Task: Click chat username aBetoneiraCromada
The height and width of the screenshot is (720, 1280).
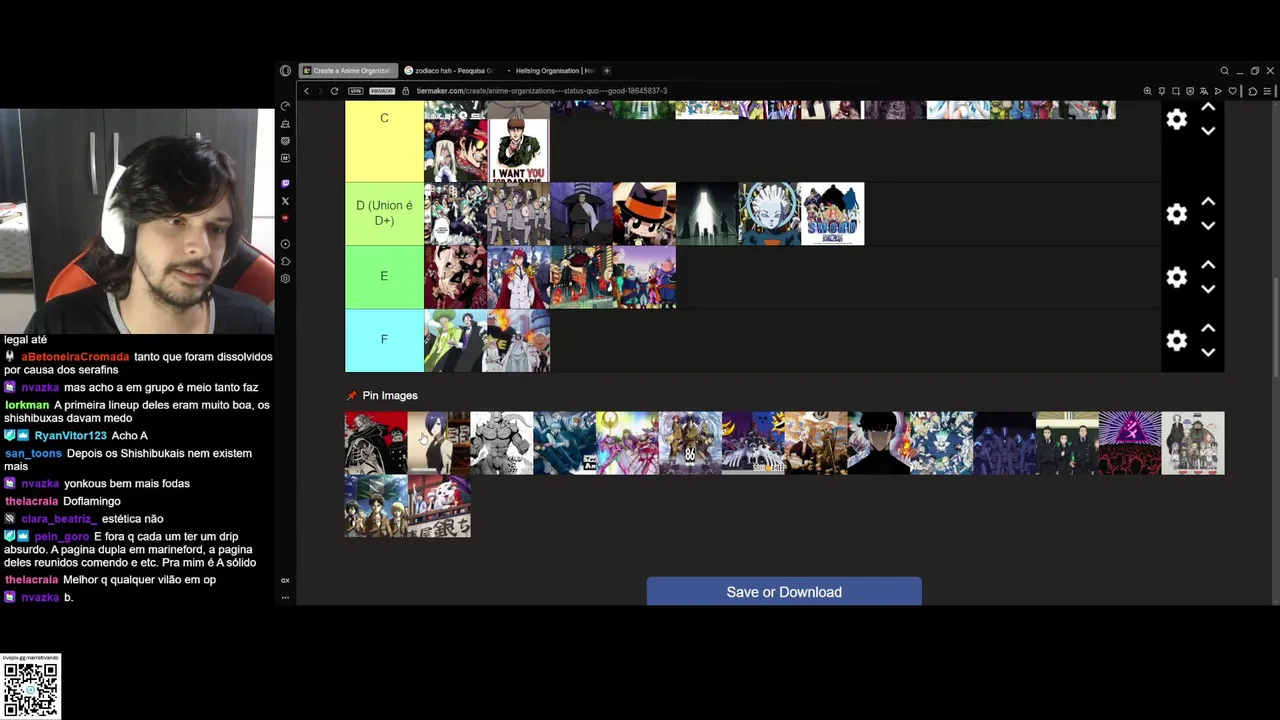Action: [75, 357]
